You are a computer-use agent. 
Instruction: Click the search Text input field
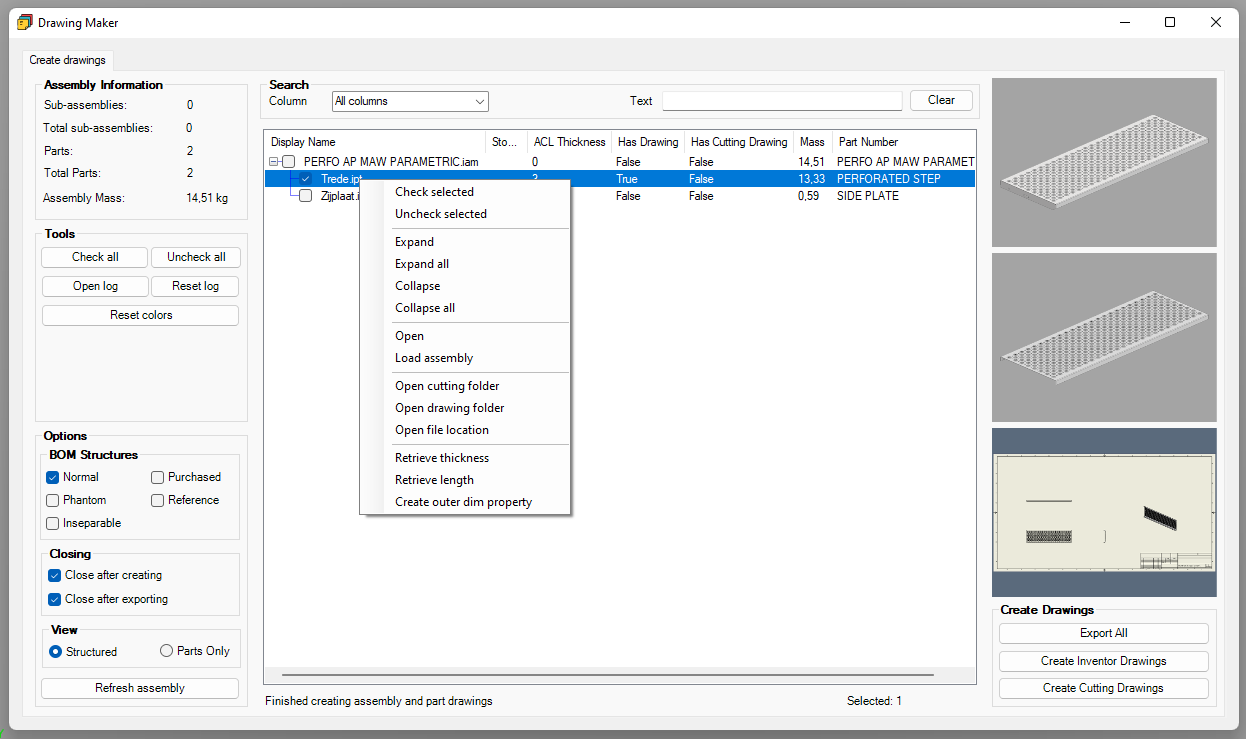782,101
